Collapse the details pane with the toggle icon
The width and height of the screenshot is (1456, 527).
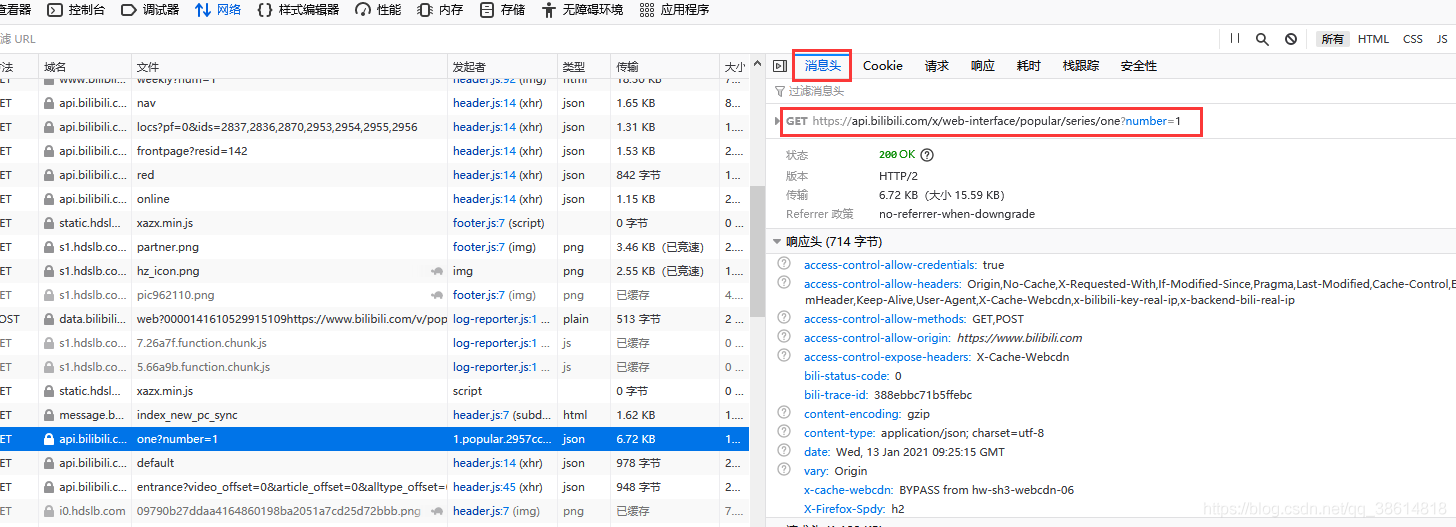click(x=780, y=66)
